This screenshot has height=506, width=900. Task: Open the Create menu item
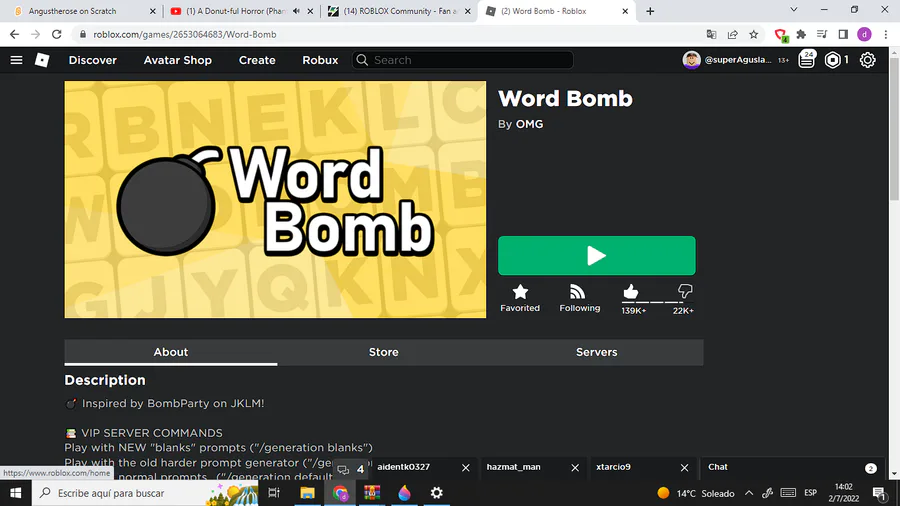pyautogui.click(x=257, y=60)
